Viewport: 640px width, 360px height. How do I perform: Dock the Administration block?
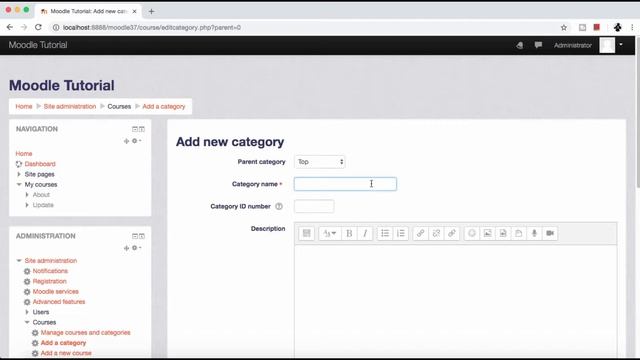[x=142, y=236]
